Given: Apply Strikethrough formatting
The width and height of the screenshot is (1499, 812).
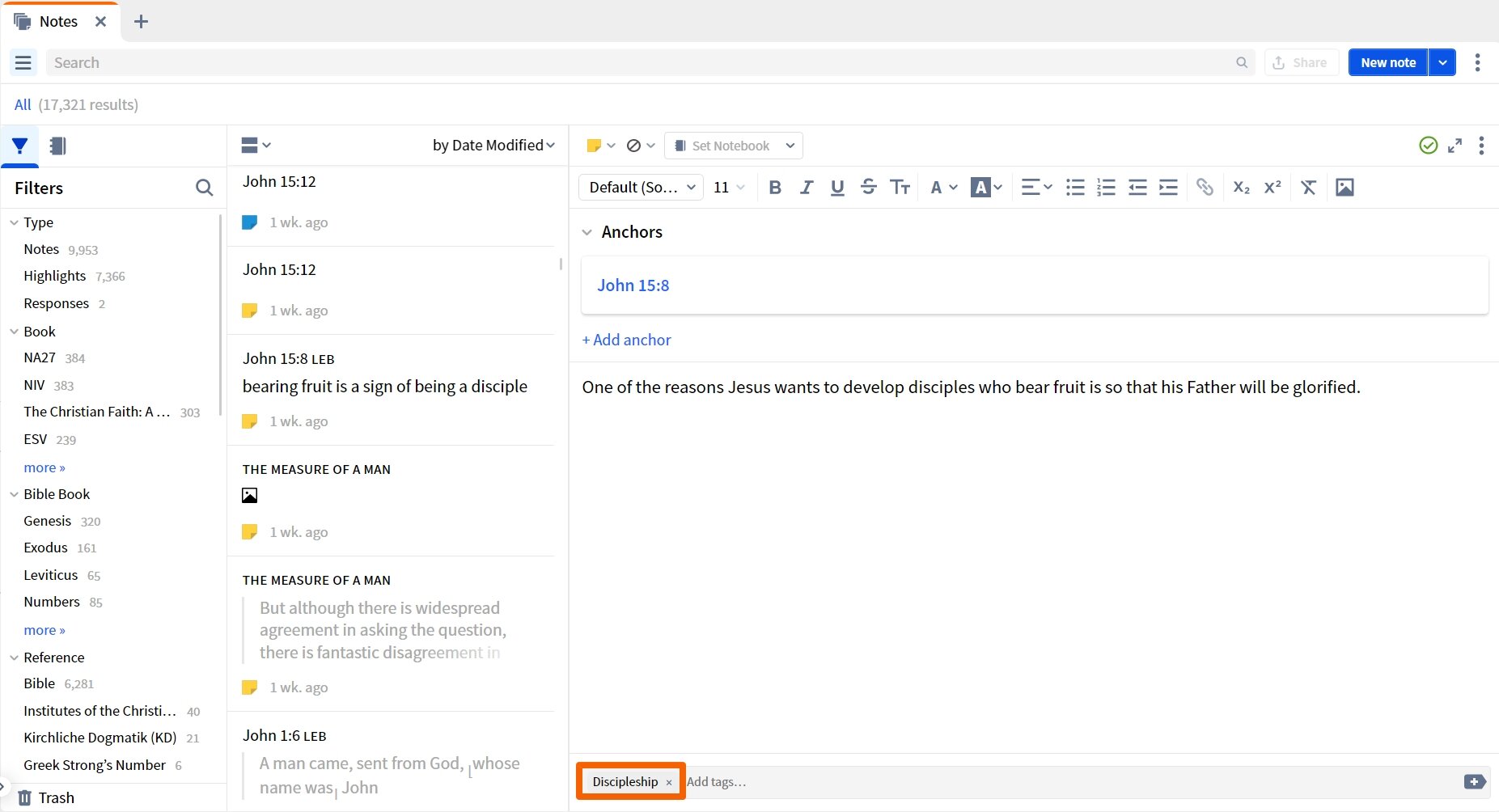Looking at the screenshot, I should [868, 187].
